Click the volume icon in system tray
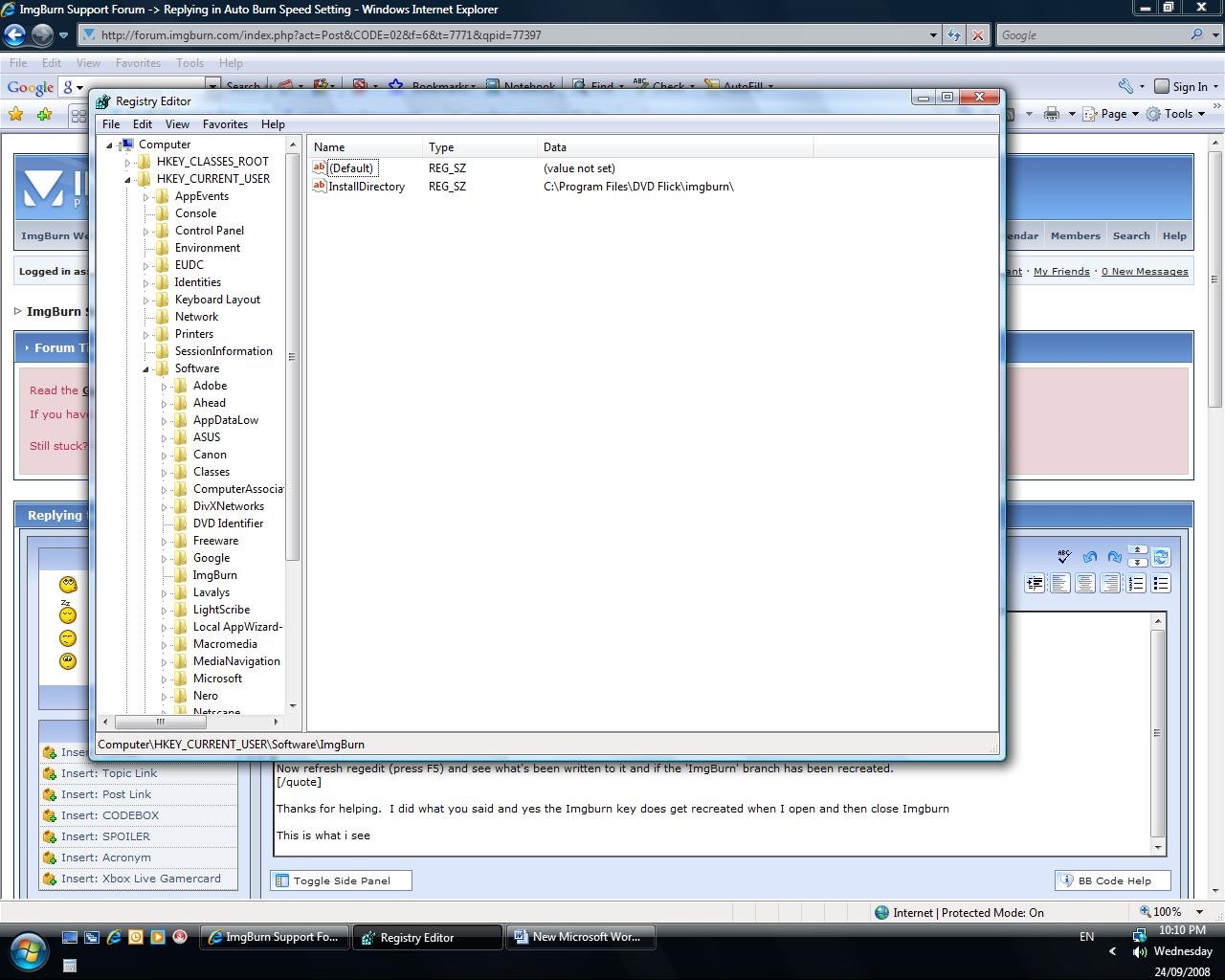The height and width of the screenshot is (980, 1225). tap(1140, 952)
